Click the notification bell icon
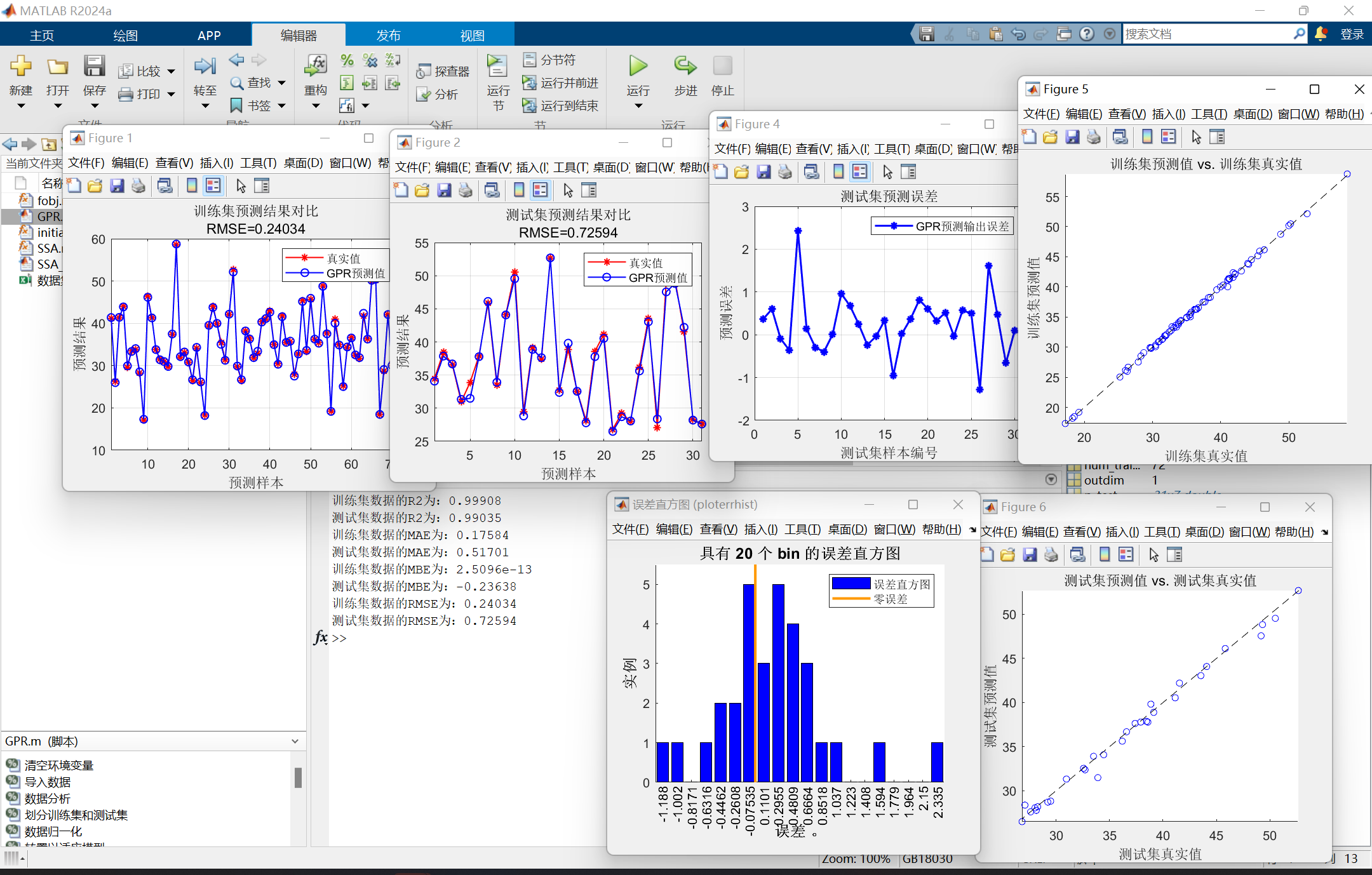 tap(1321, 34)
